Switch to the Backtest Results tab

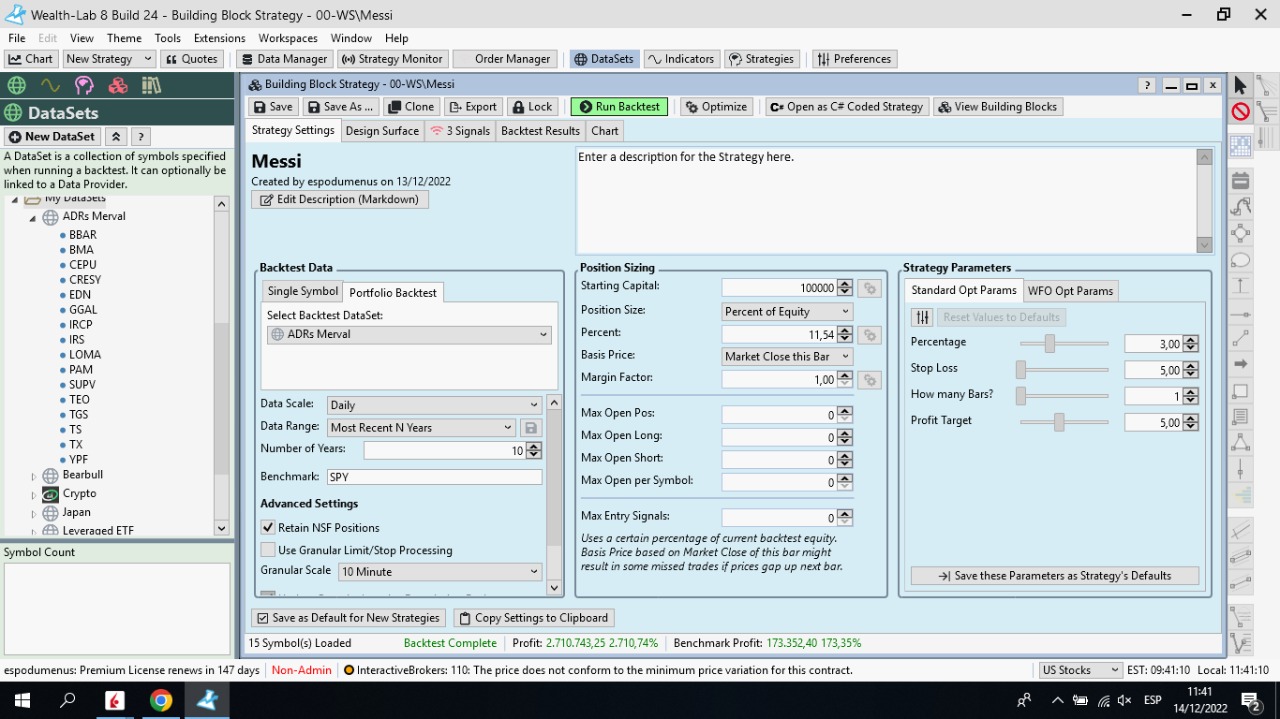pos(540,131)
